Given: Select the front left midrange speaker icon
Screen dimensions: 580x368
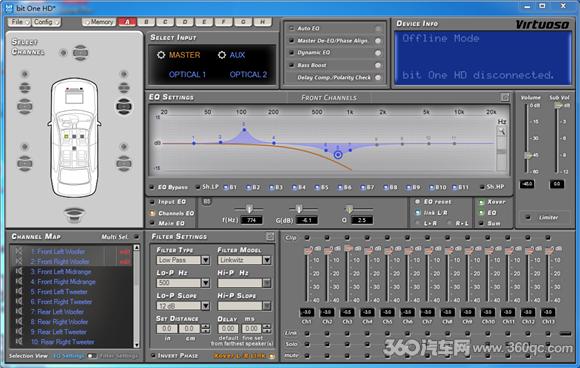Looking at the screenshot, I should click(25, 88).
